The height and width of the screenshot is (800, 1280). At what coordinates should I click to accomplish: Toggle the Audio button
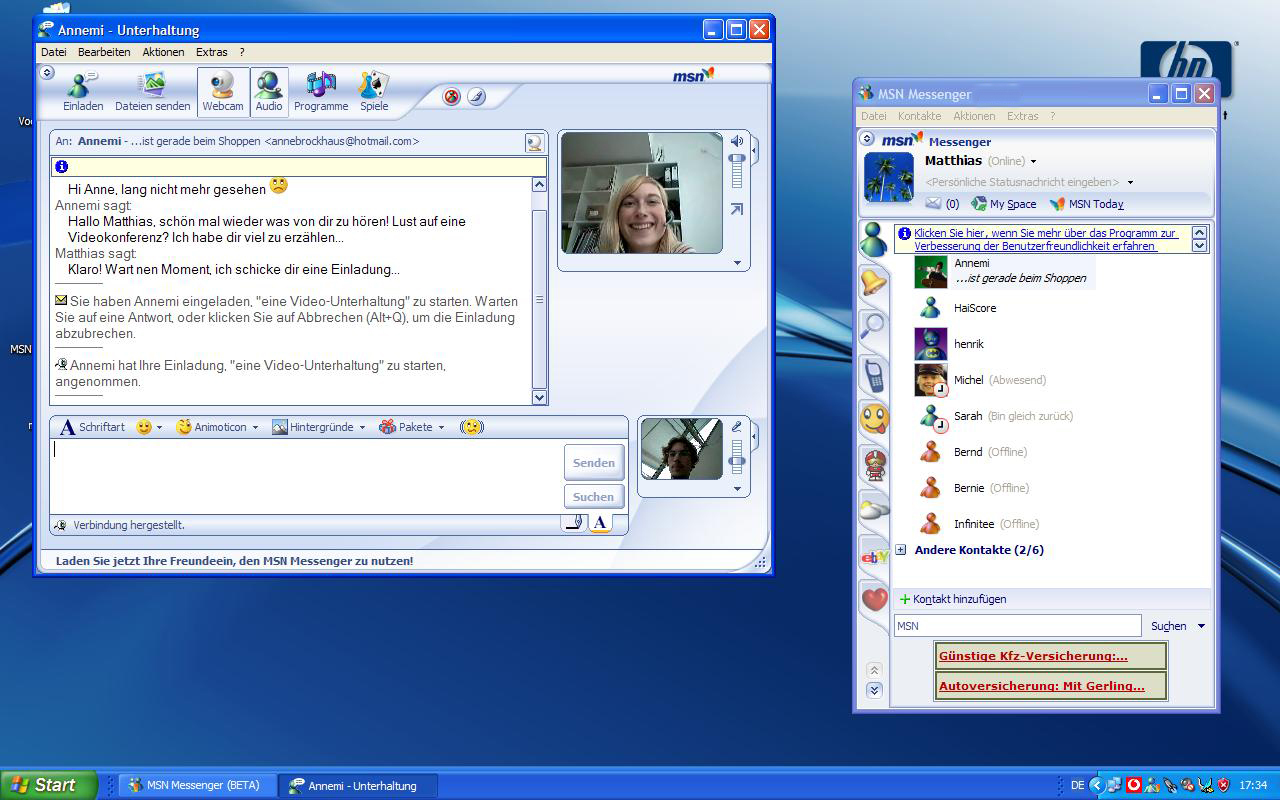269,92
